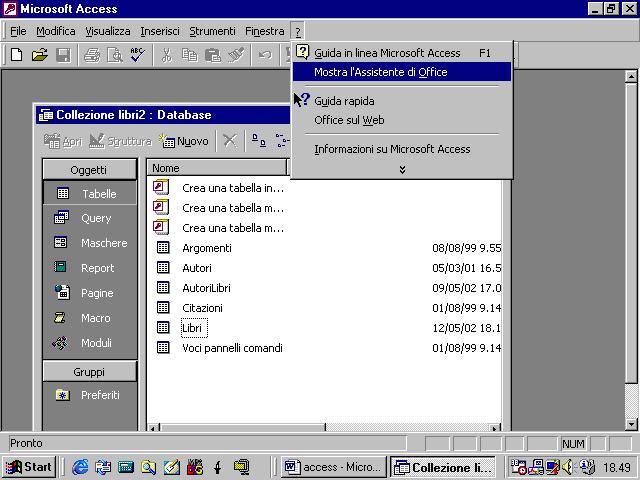Click the volume speaker tray icon
This screenshot has width=640, height=480.
[x=567, y=467]
